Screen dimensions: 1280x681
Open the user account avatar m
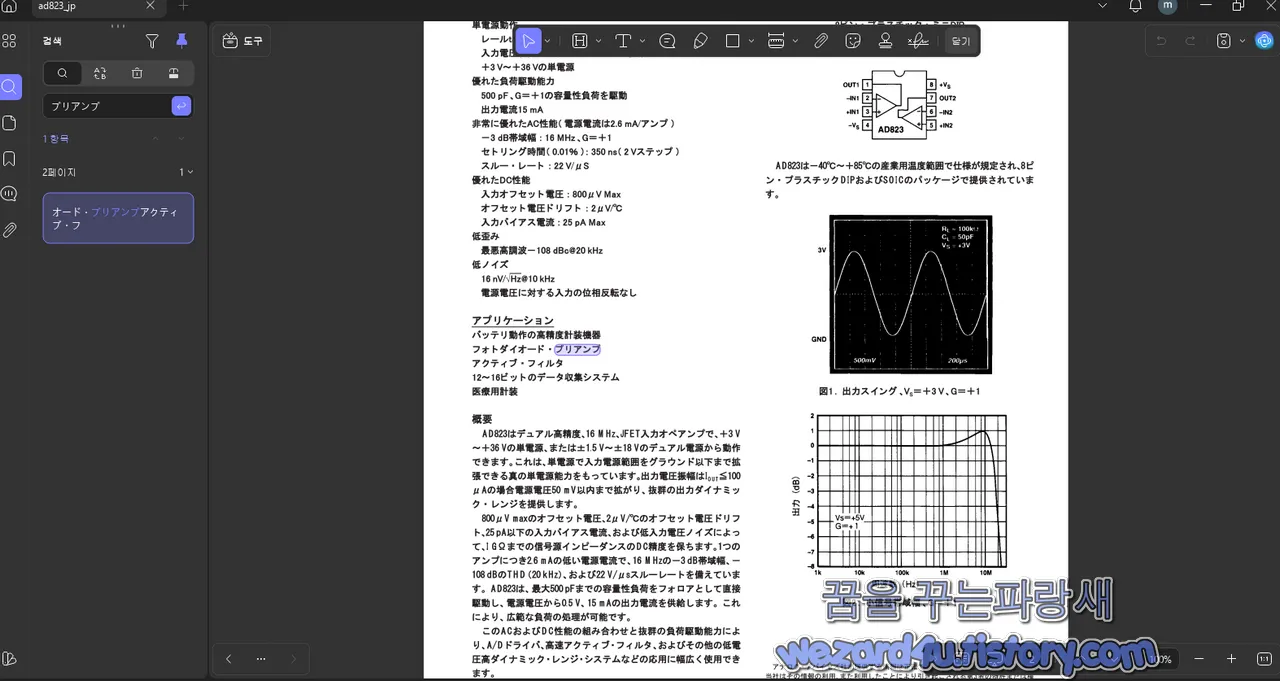pos(1167,6)
